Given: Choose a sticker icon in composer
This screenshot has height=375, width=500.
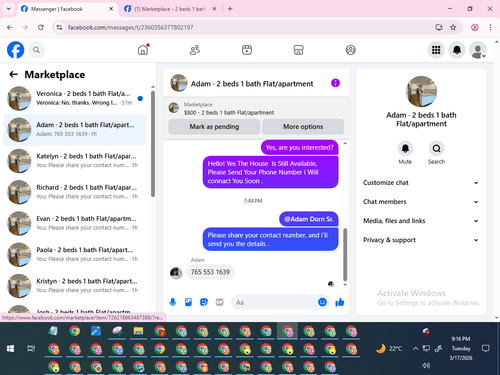Looking at the screenshot, I should coord(204,302).
